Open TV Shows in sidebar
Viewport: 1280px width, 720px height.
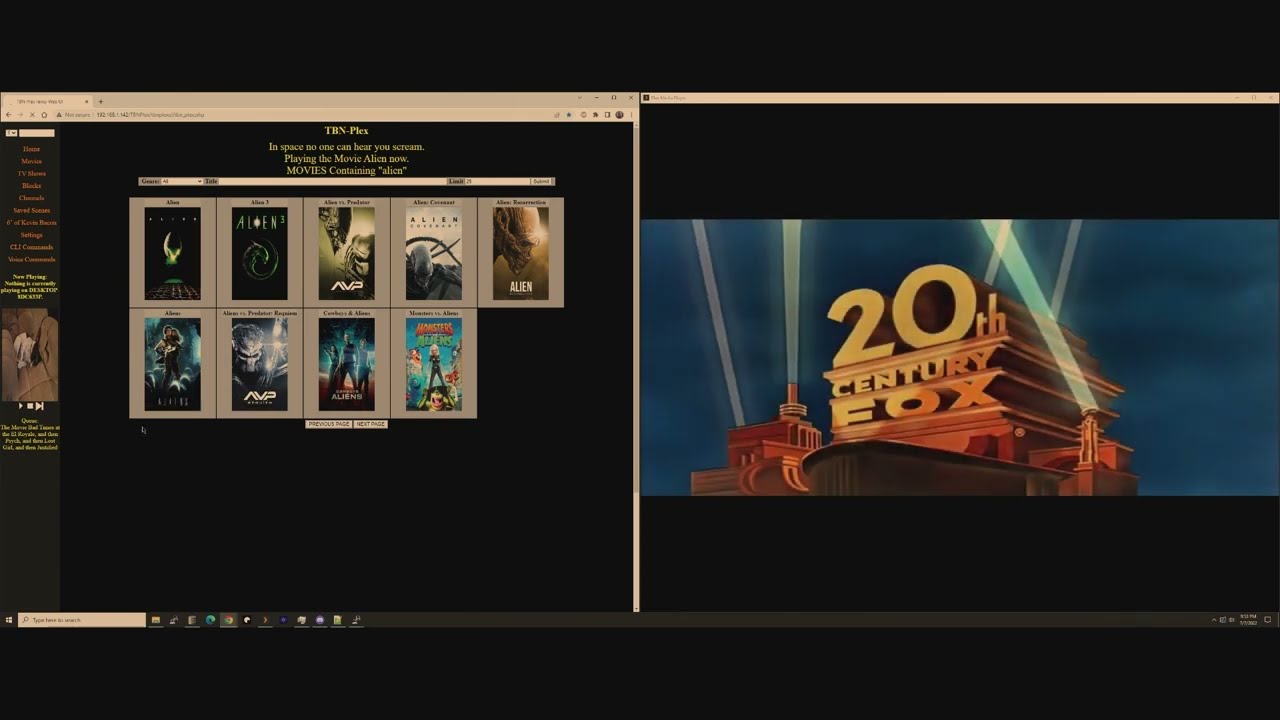coord(31,173)
